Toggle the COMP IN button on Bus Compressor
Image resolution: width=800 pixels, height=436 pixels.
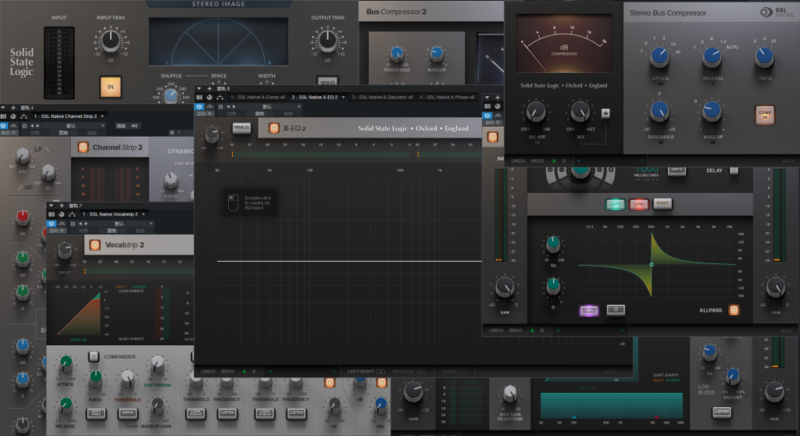[764, 114]
